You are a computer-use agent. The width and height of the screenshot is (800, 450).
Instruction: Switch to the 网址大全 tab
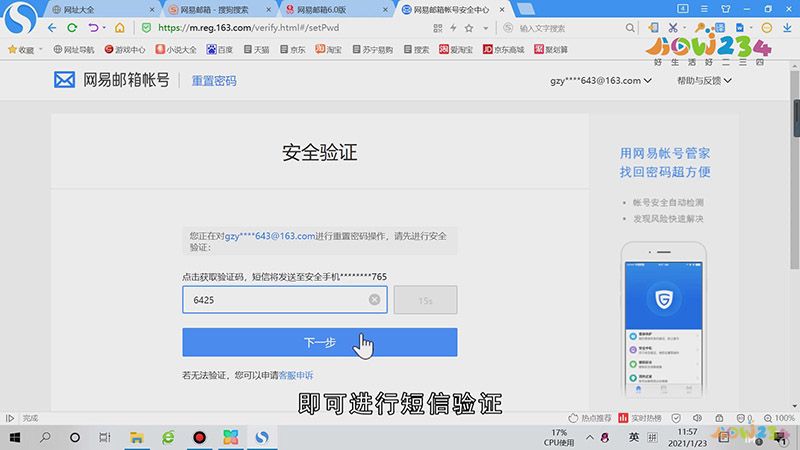[103, 9]
